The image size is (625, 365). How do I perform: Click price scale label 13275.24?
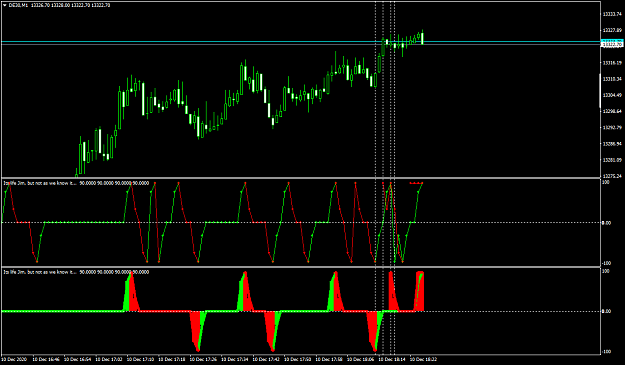612,176
